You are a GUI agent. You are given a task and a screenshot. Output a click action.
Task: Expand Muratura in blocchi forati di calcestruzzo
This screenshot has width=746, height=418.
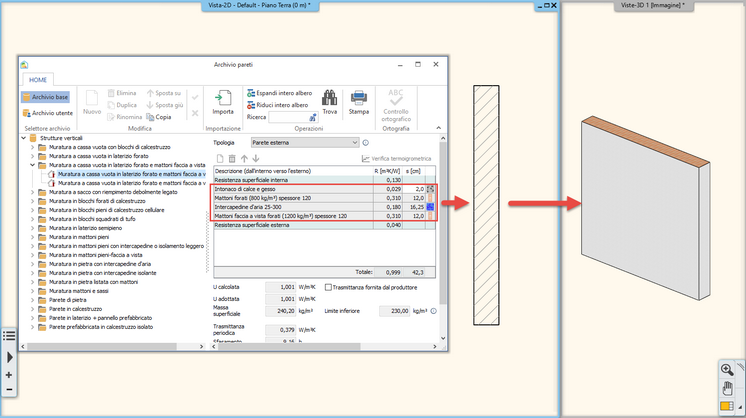32,201
